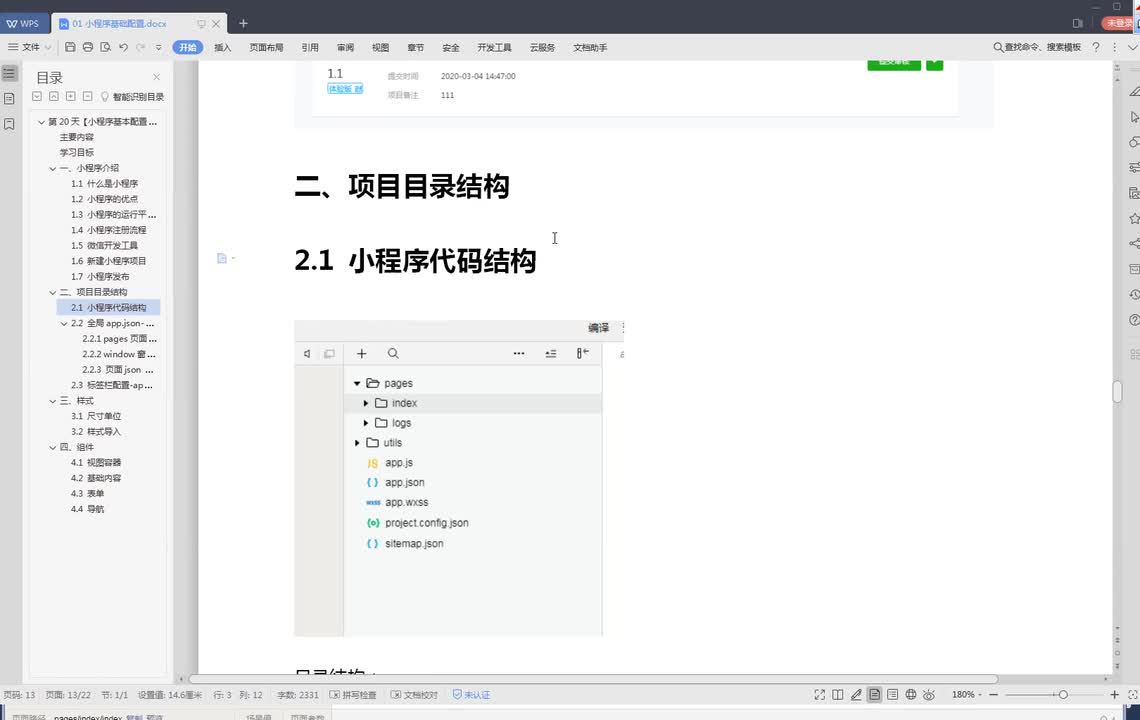The height and width of the screenshot is (720, 1140).
Task: Switch to web layout globe icon
Action: pos(911,695)
